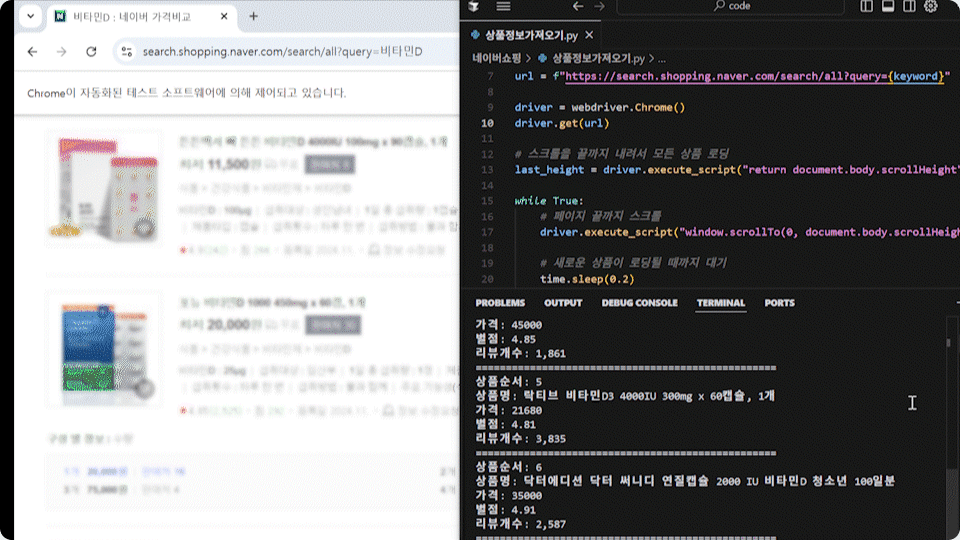
Task: Go back in Chrome browser history
Action: click(32, 52)
